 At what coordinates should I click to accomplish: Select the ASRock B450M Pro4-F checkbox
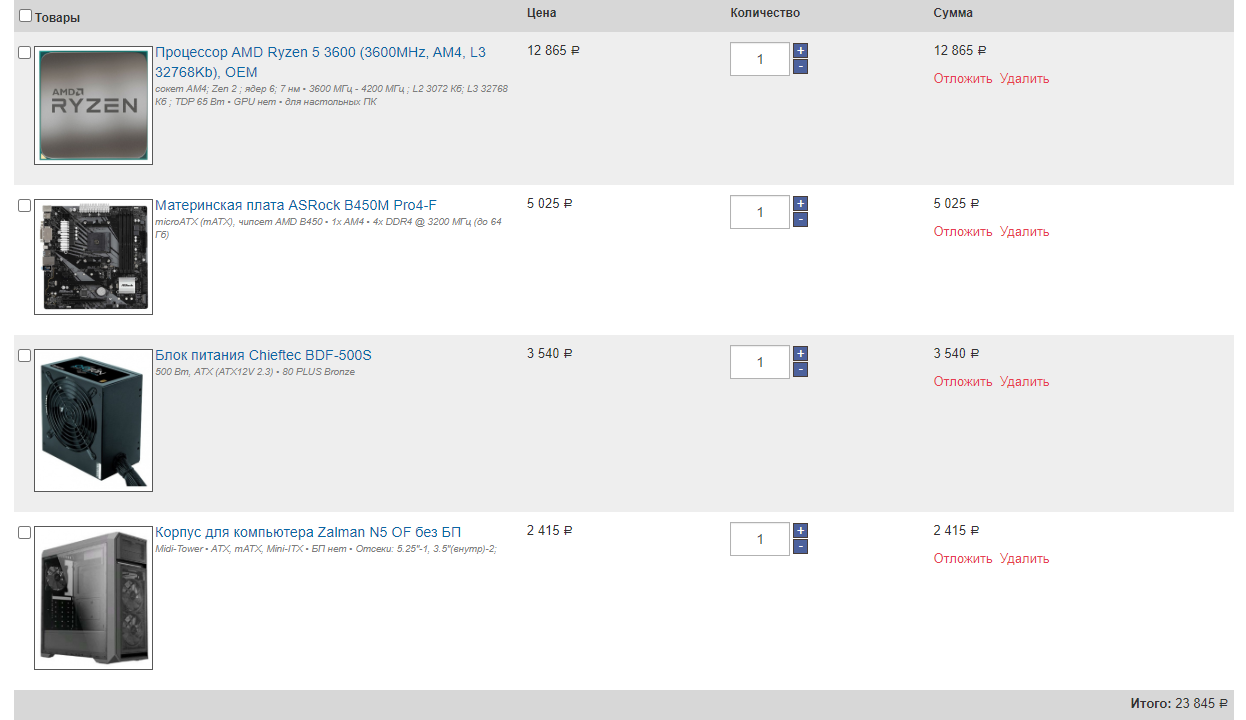(25, 206)
